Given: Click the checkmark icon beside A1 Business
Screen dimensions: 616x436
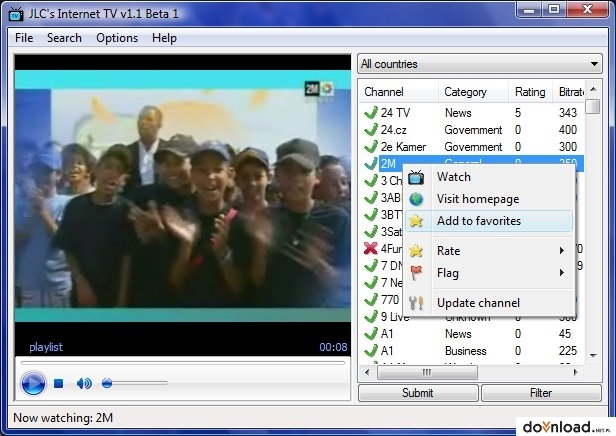Looking at the screenshot, I should click(x=370, y=350).
